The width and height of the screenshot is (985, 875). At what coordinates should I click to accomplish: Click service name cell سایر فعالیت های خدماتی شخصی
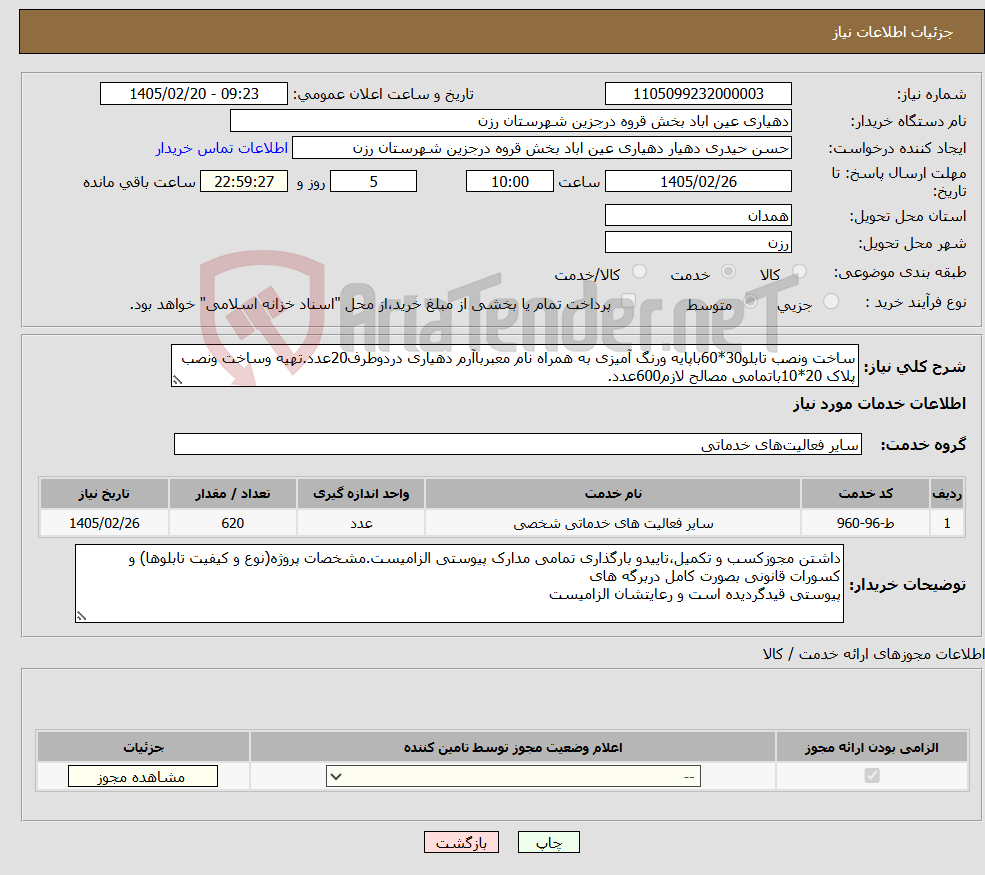tap(613, 523)
